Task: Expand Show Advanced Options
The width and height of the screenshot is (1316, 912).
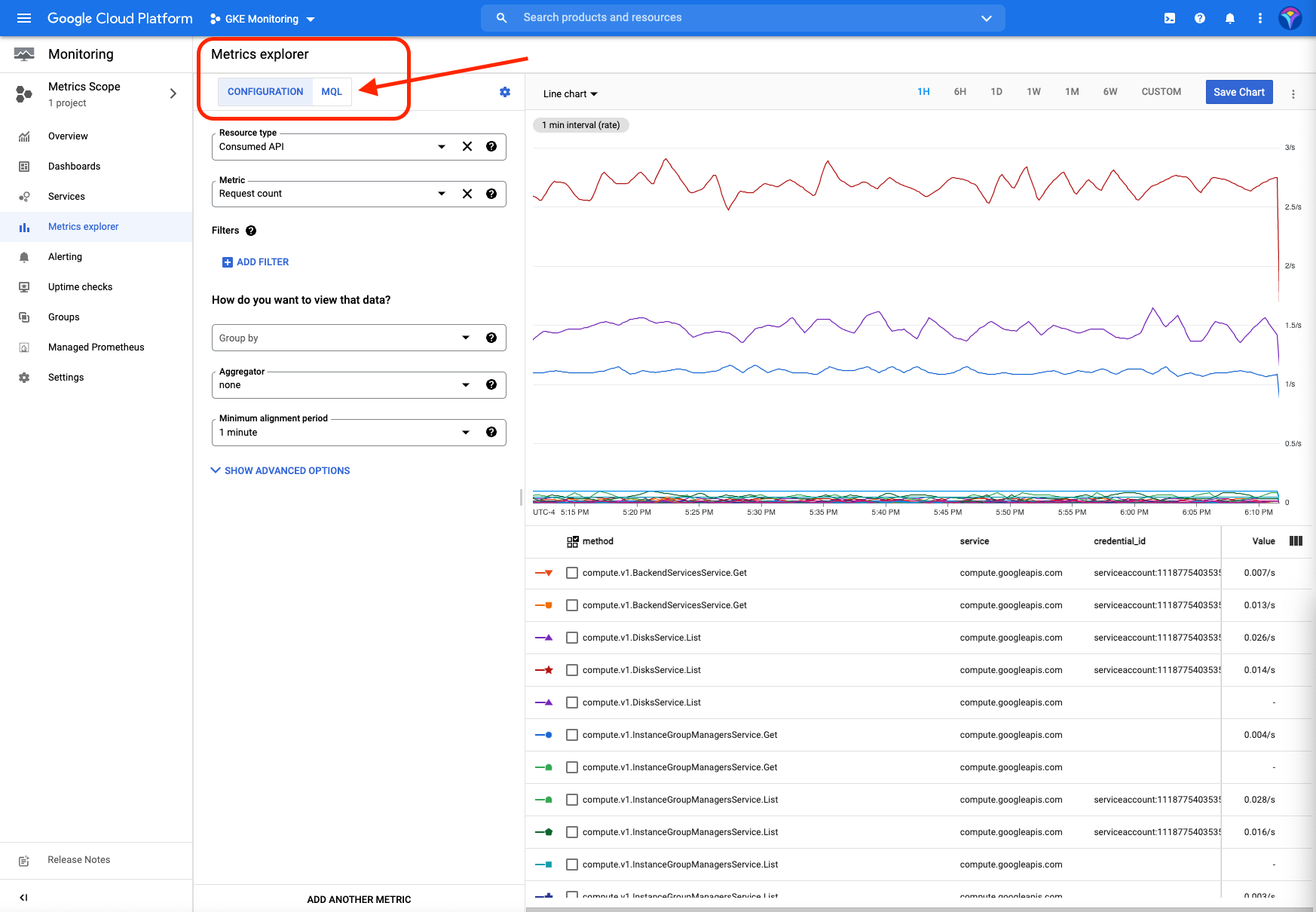Action: pyautogui.click(x=280, y=470)
